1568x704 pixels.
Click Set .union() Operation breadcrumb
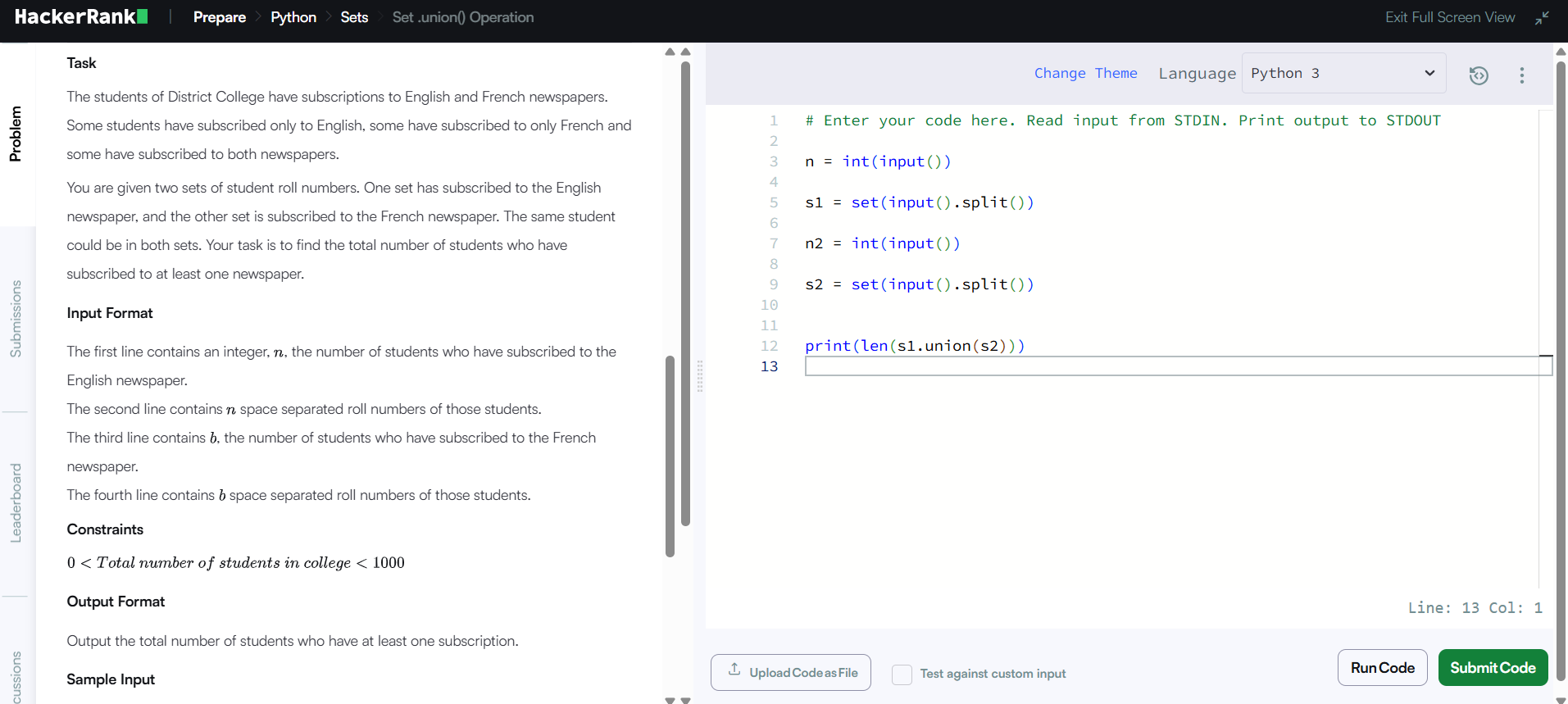coord(463,17)
